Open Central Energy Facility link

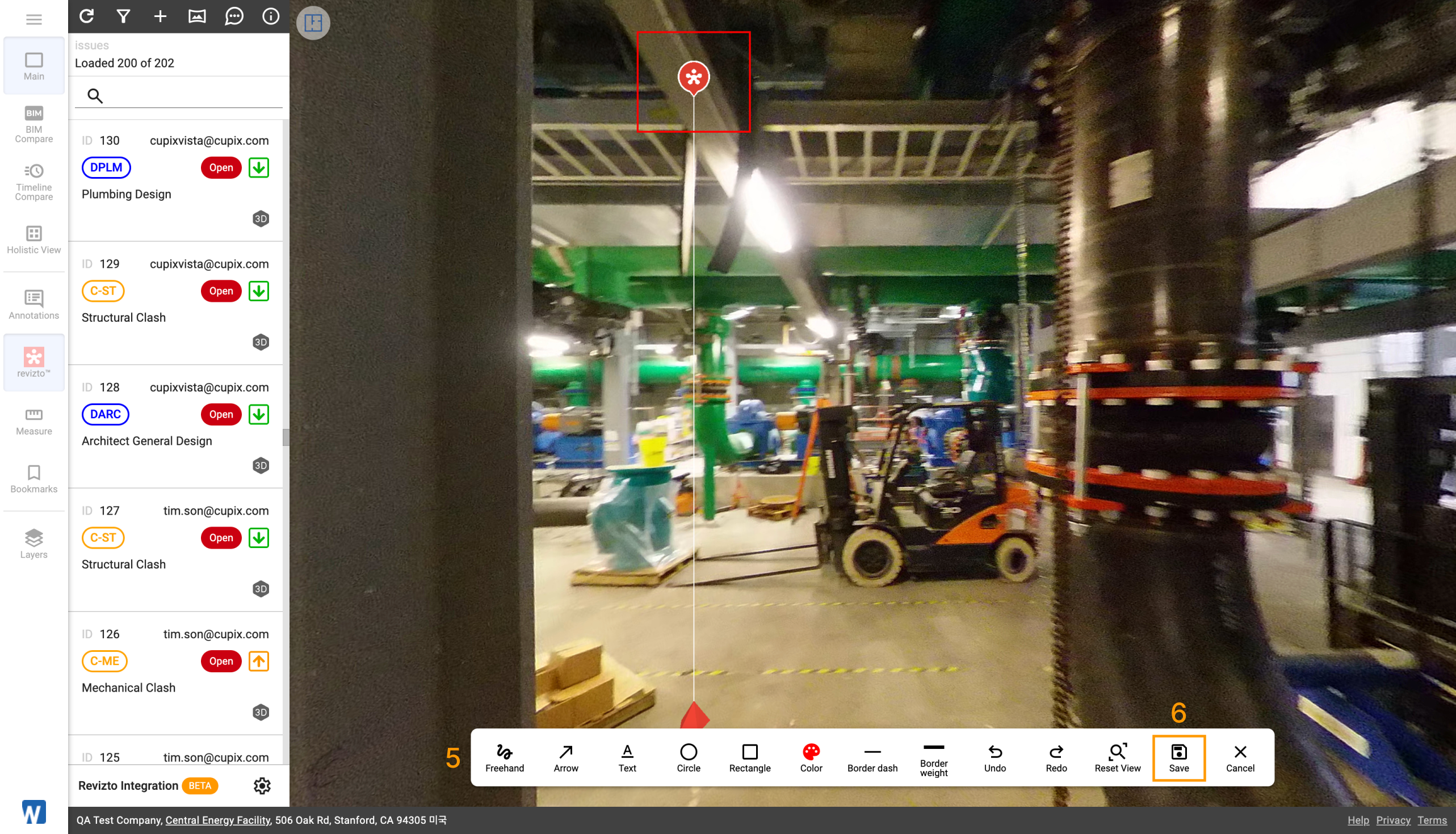click(x=218, y=820)
